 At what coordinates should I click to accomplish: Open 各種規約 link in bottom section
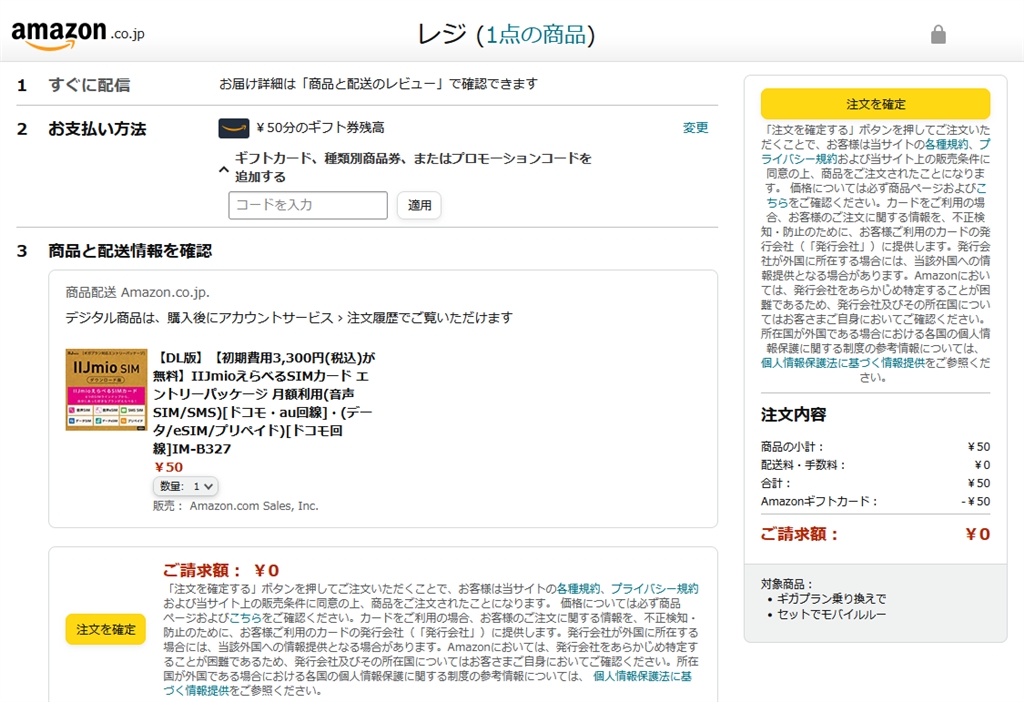(x=577, y=588)
